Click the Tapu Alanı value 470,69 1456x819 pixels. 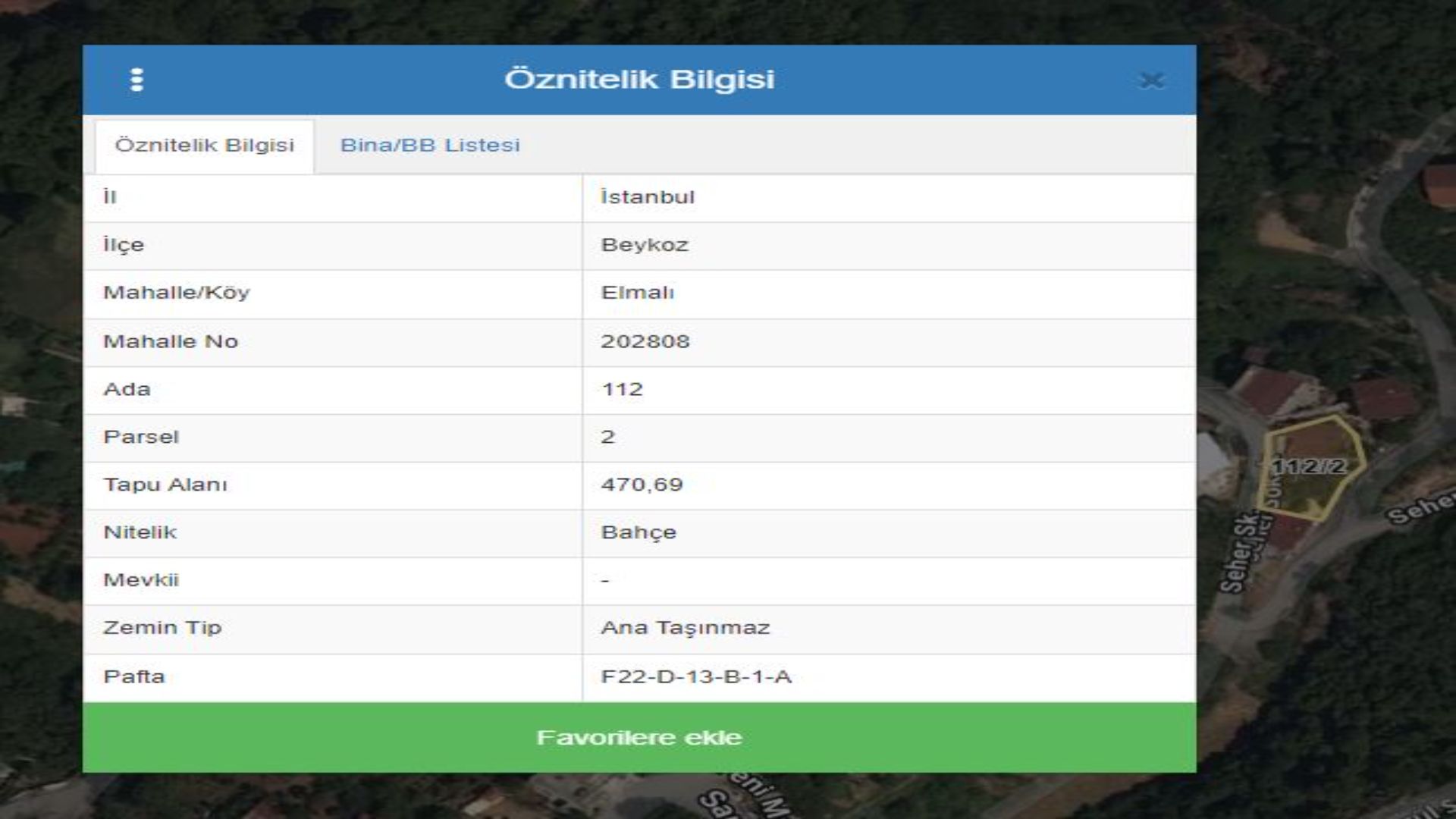pos(642,485)
